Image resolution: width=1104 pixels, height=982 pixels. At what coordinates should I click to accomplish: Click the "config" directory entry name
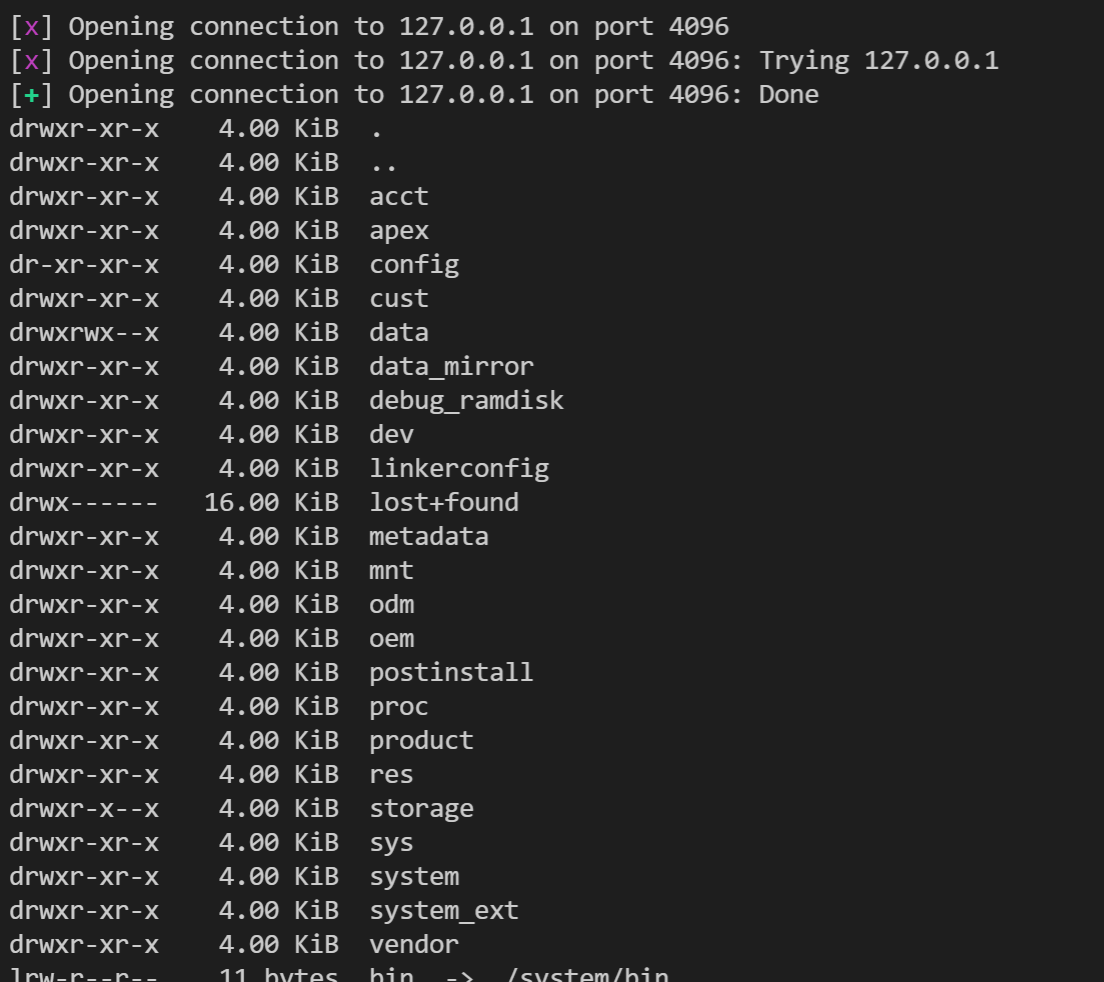(x=414, y=265)
